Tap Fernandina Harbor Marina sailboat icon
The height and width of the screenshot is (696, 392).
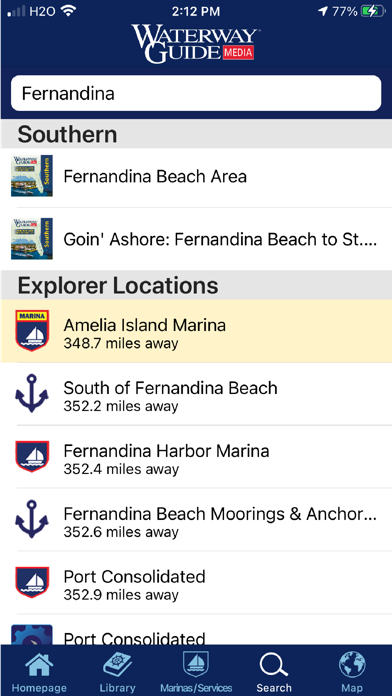(32, 456)
